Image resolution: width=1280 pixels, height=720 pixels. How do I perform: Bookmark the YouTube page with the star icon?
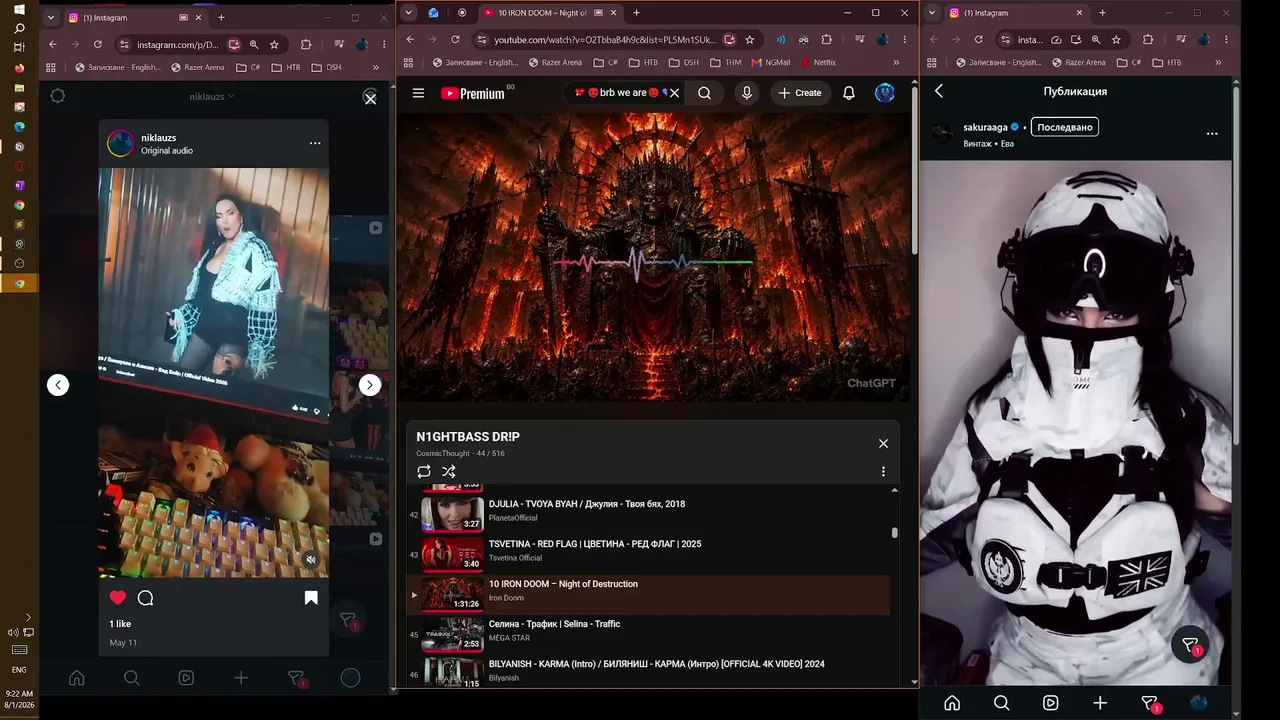750,39
